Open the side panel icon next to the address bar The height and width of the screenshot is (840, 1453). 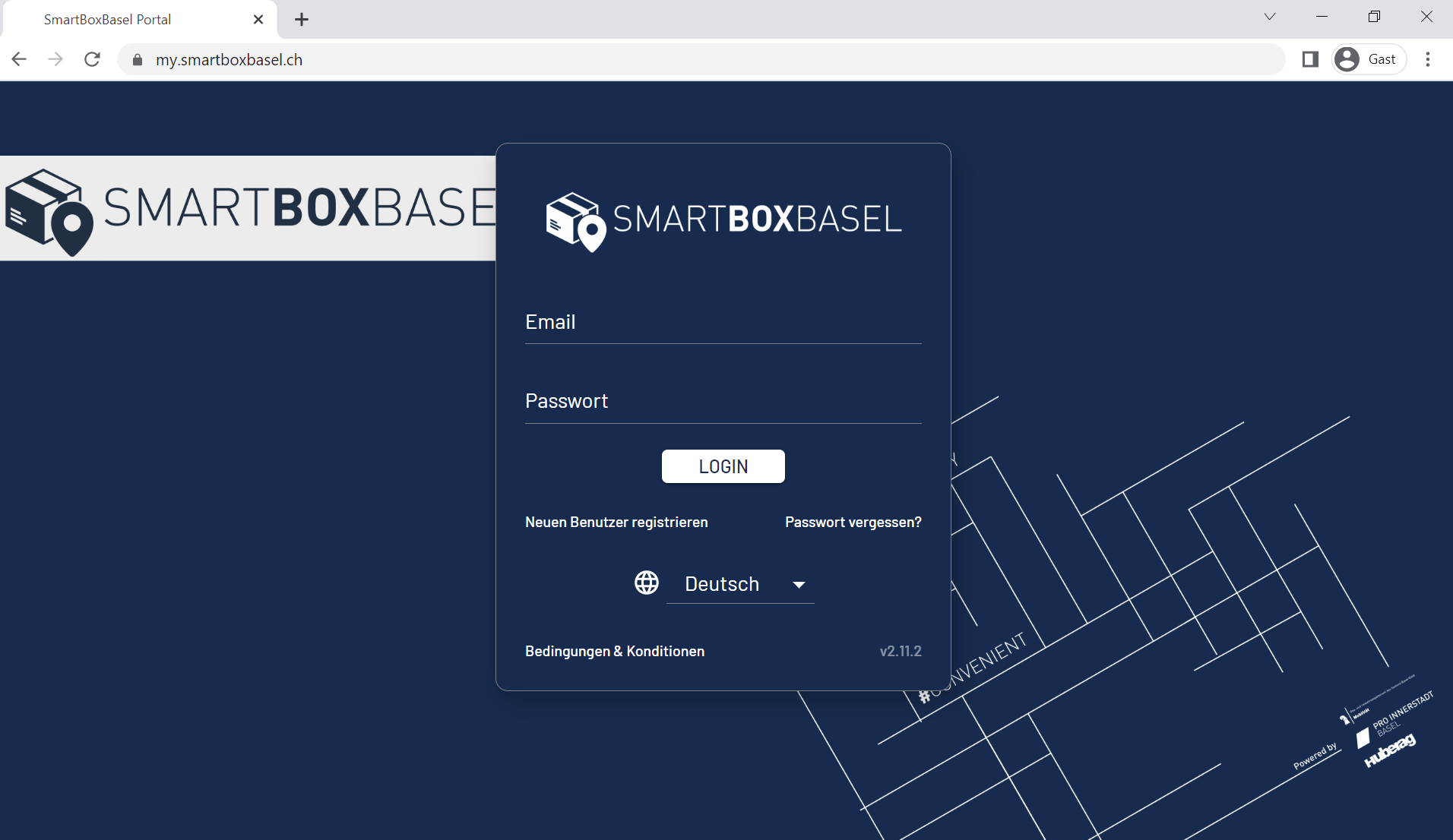click(1310, 58)
